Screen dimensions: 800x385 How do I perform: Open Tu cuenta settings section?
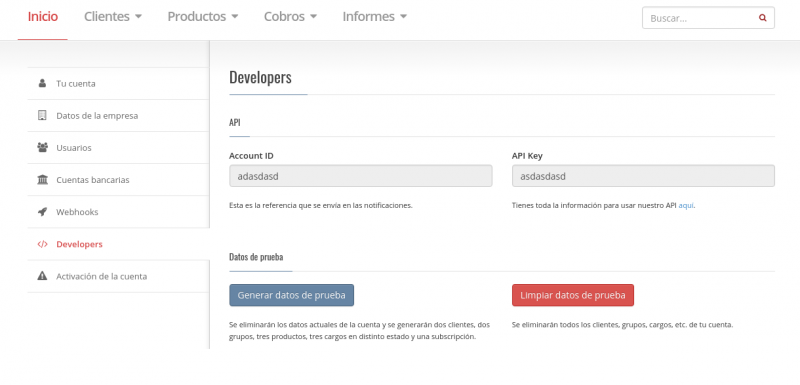point(118,83)
